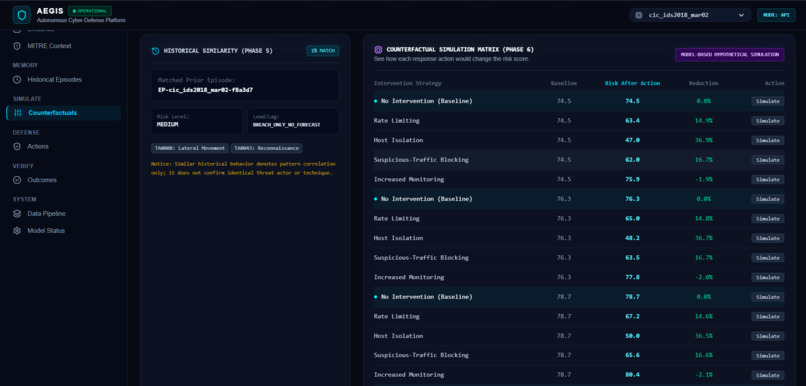Simulate Suspicious-Traffic Blocking with baseline 76.3
The width and height of the screenshot is (806, 386).
tap(767, 258)
